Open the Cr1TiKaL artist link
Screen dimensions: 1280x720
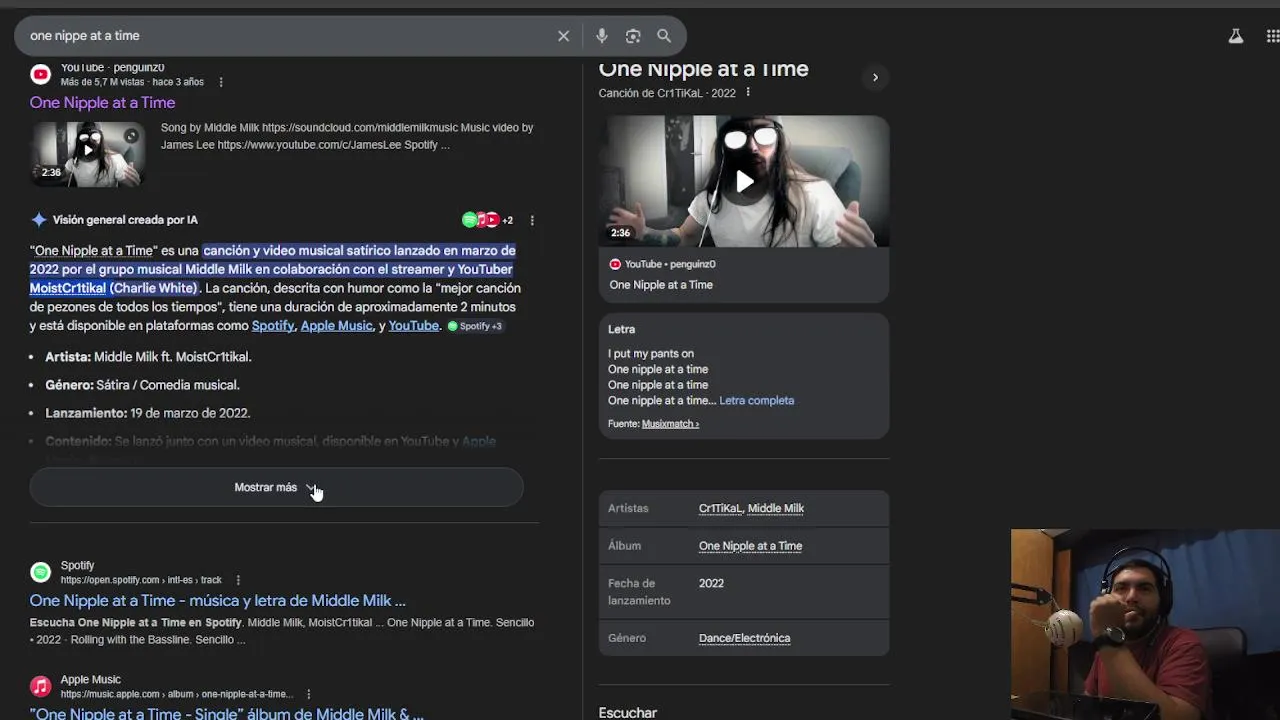point(720,509)
